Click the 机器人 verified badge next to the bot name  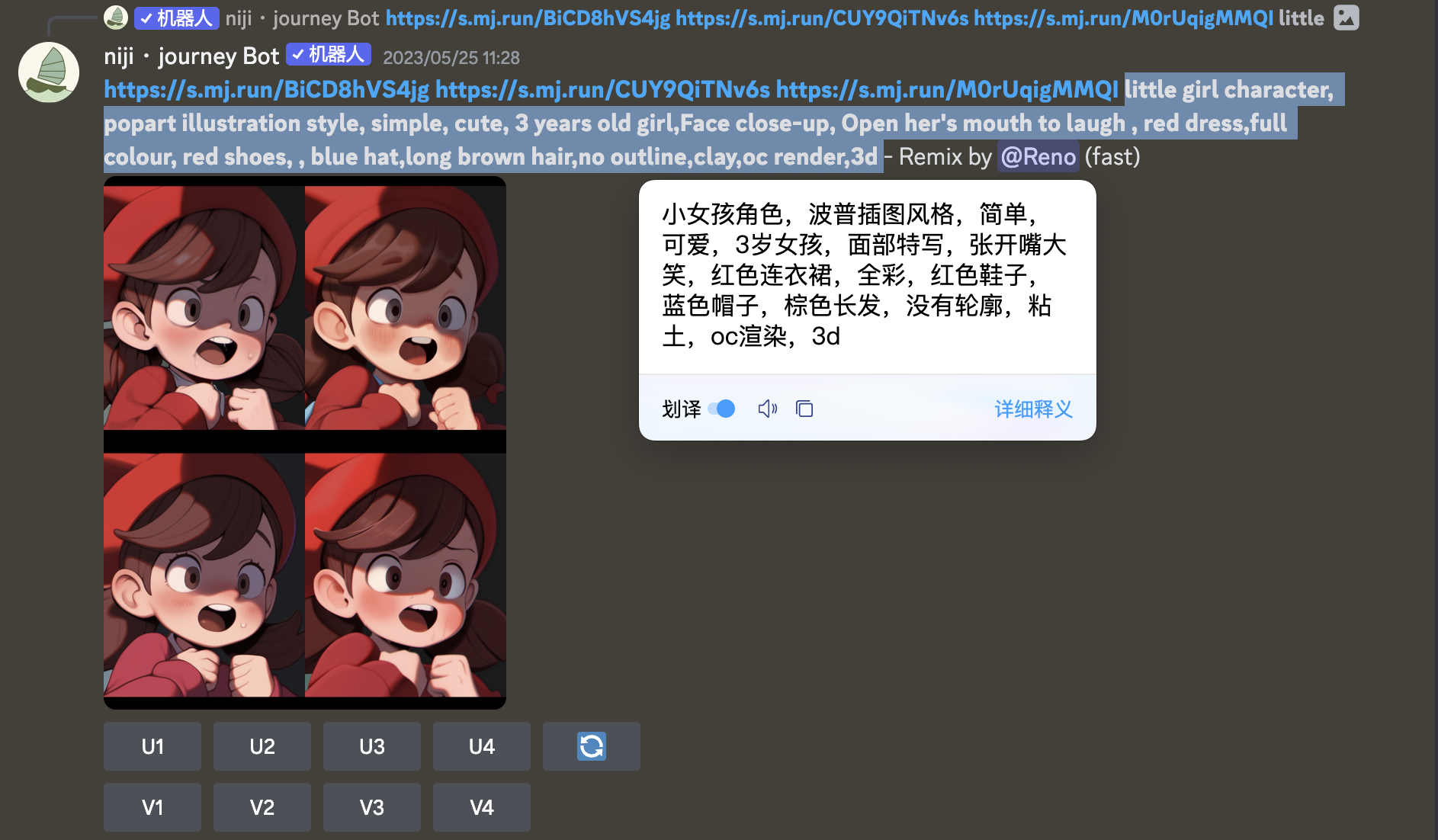click(x=329, y=55)
